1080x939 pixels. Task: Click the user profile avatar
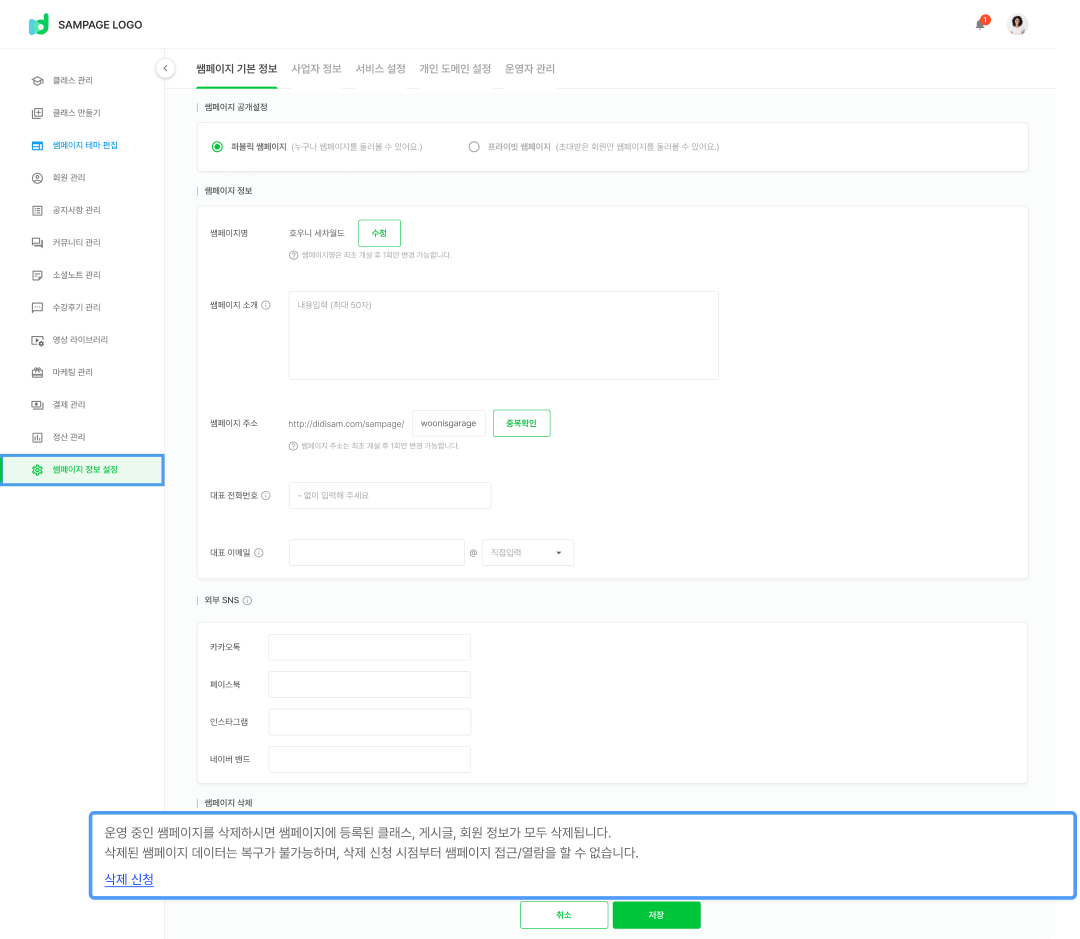[x=1017, y=24]
